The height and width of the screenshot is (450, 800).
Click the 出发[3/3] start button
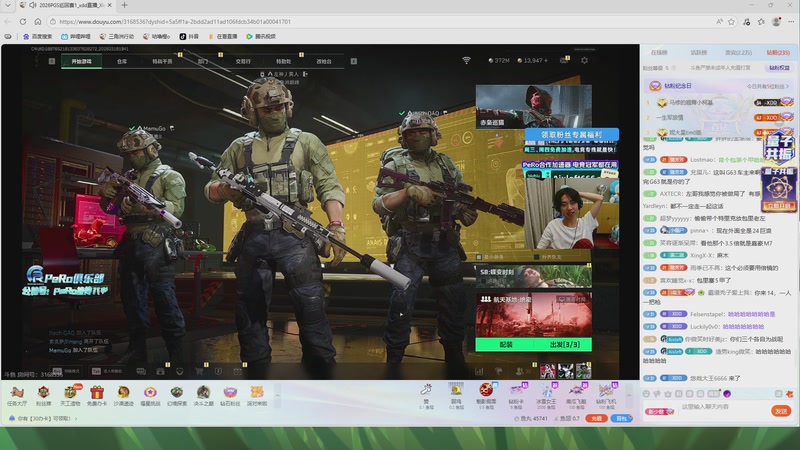click(564, 344)
